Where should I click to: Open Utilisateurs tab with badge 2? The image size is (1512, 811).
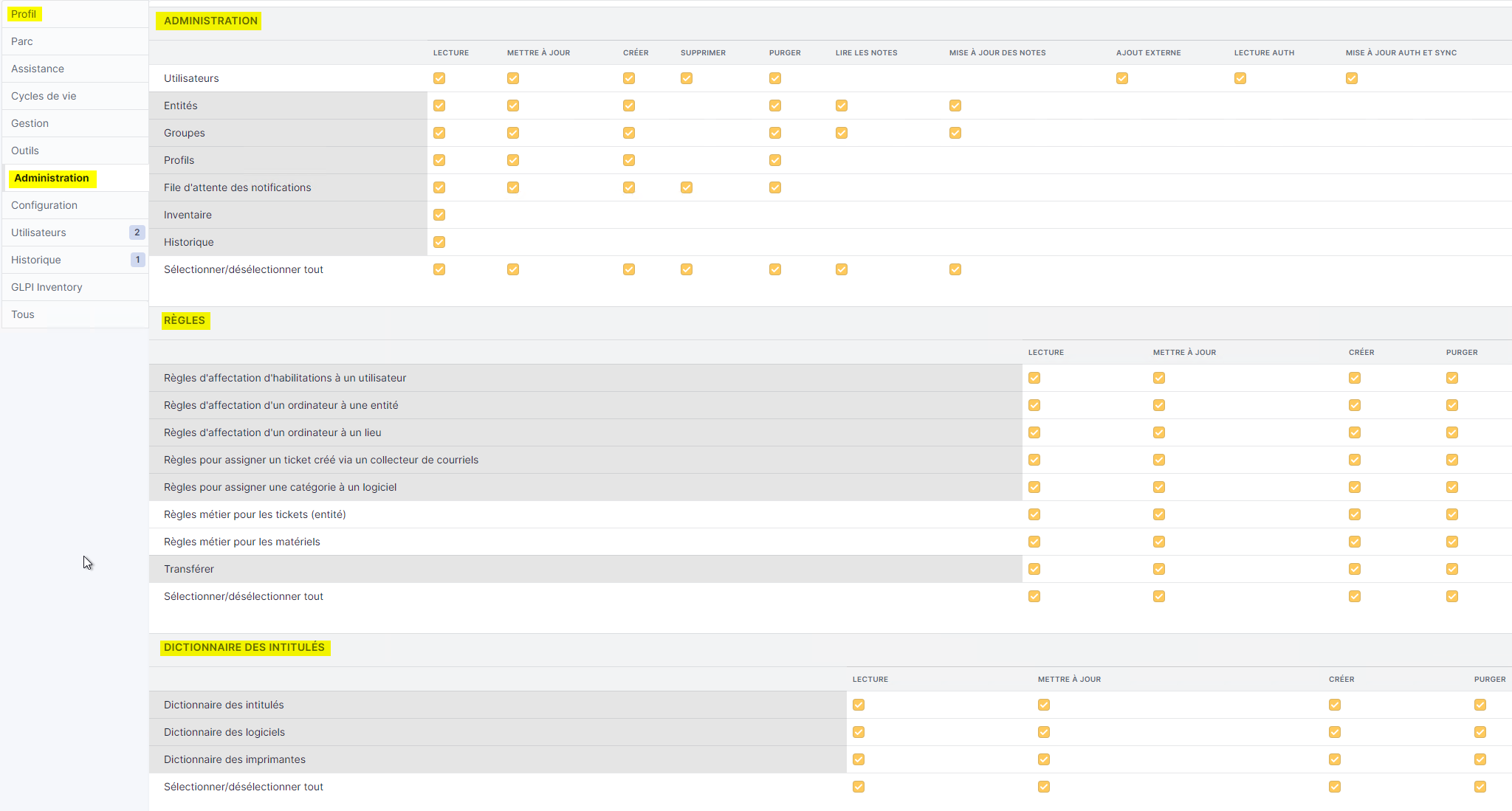click(38, 232)
